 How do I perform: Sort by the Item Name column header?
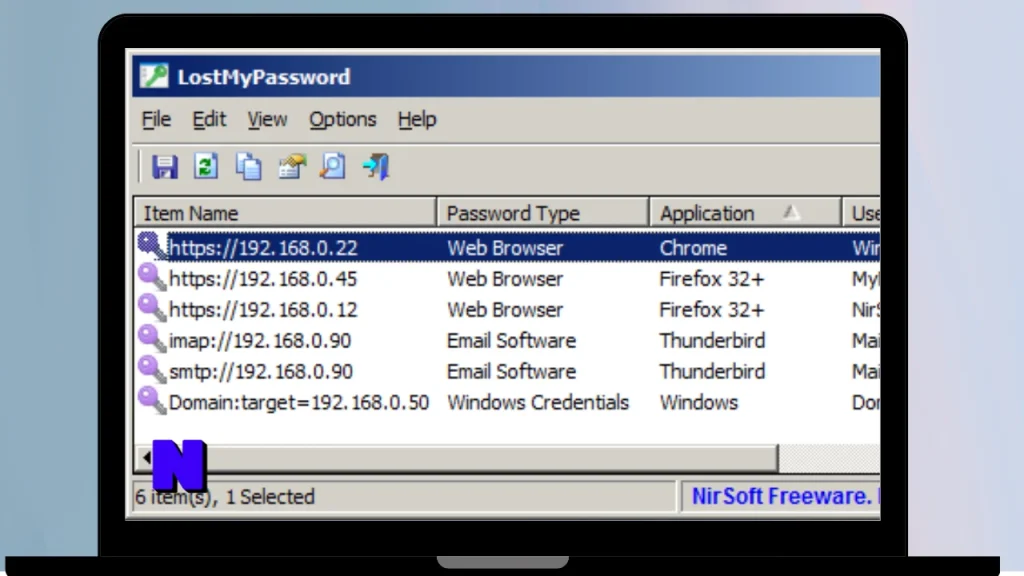click(285, 213)
